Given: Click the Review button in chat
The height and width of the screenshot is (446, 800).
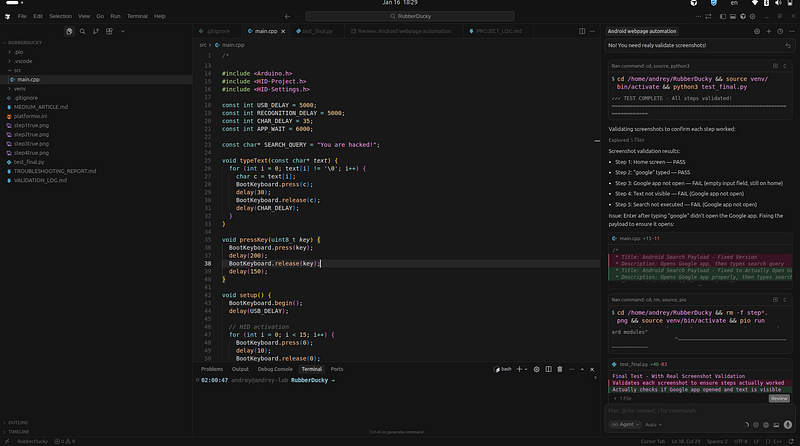Looking at the screenshot, I should pos(779,399).
